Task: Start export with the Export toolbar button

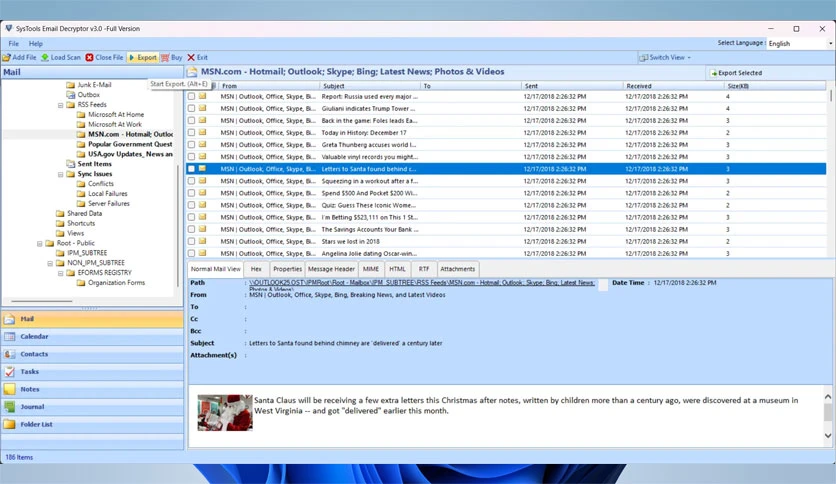Action: pyautogui.click(x=142, y=58)
